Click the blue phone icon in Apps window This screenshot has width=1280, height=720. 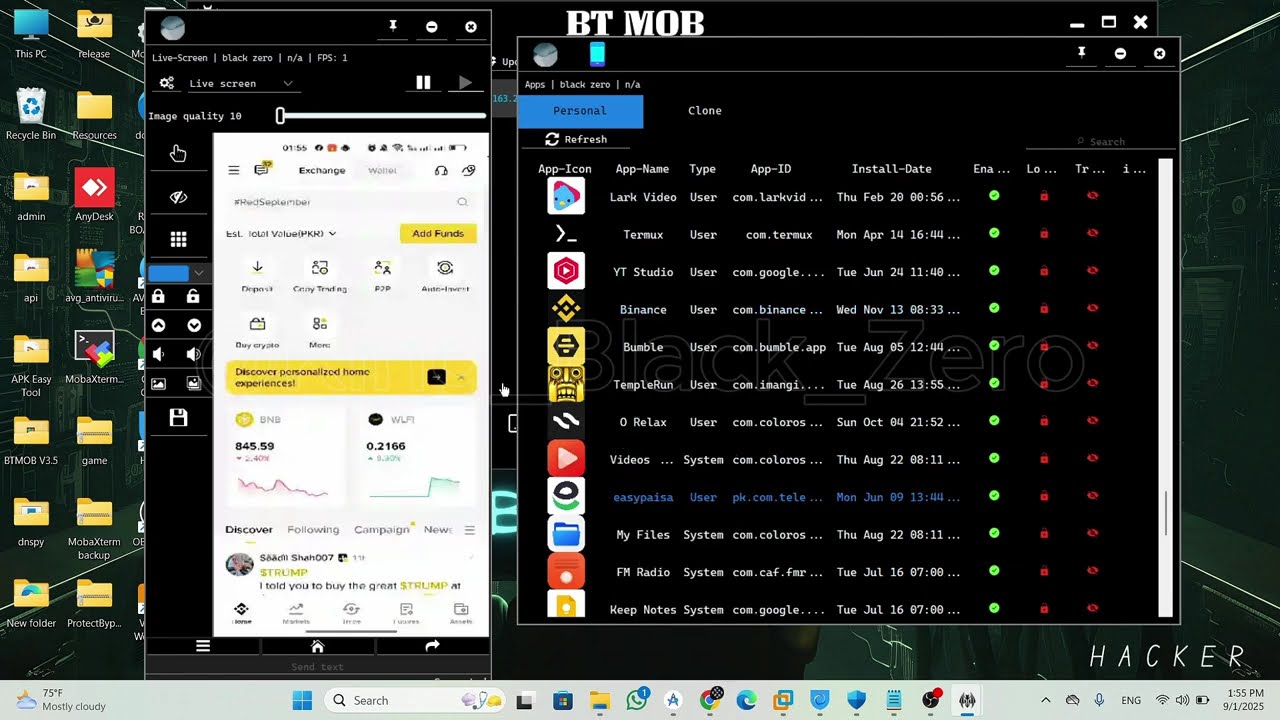tap(598, 54)
